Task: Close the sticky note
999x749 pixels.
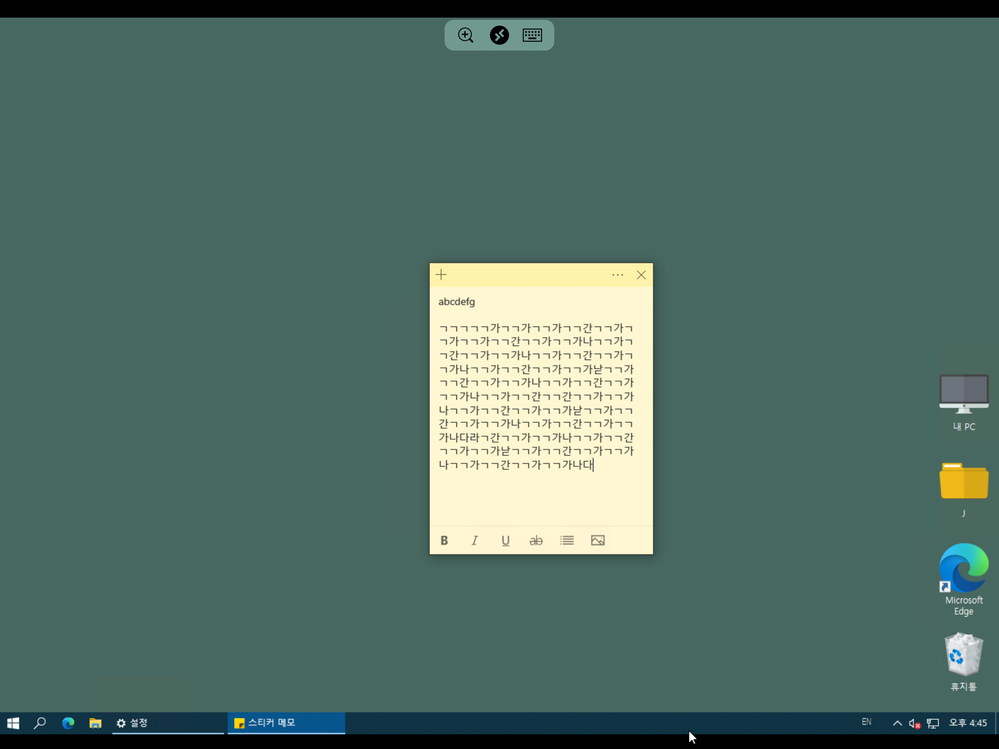Action: [641, 275]
